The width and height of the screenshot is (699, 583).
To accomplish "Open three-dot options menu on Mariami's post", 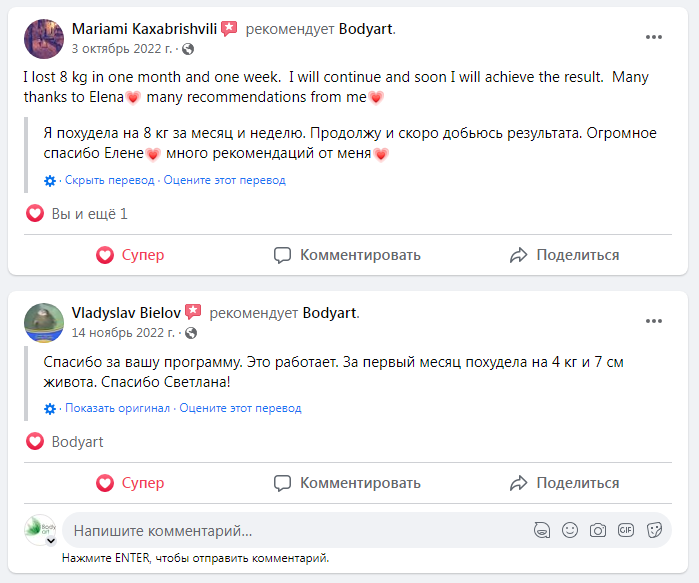I will [654, 37].
